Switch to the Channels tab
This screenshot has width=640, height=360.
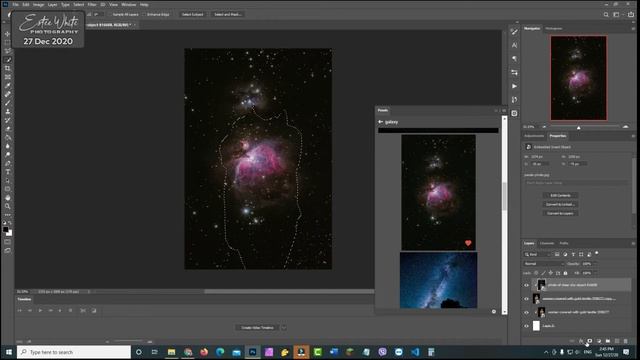pos(547,243)
